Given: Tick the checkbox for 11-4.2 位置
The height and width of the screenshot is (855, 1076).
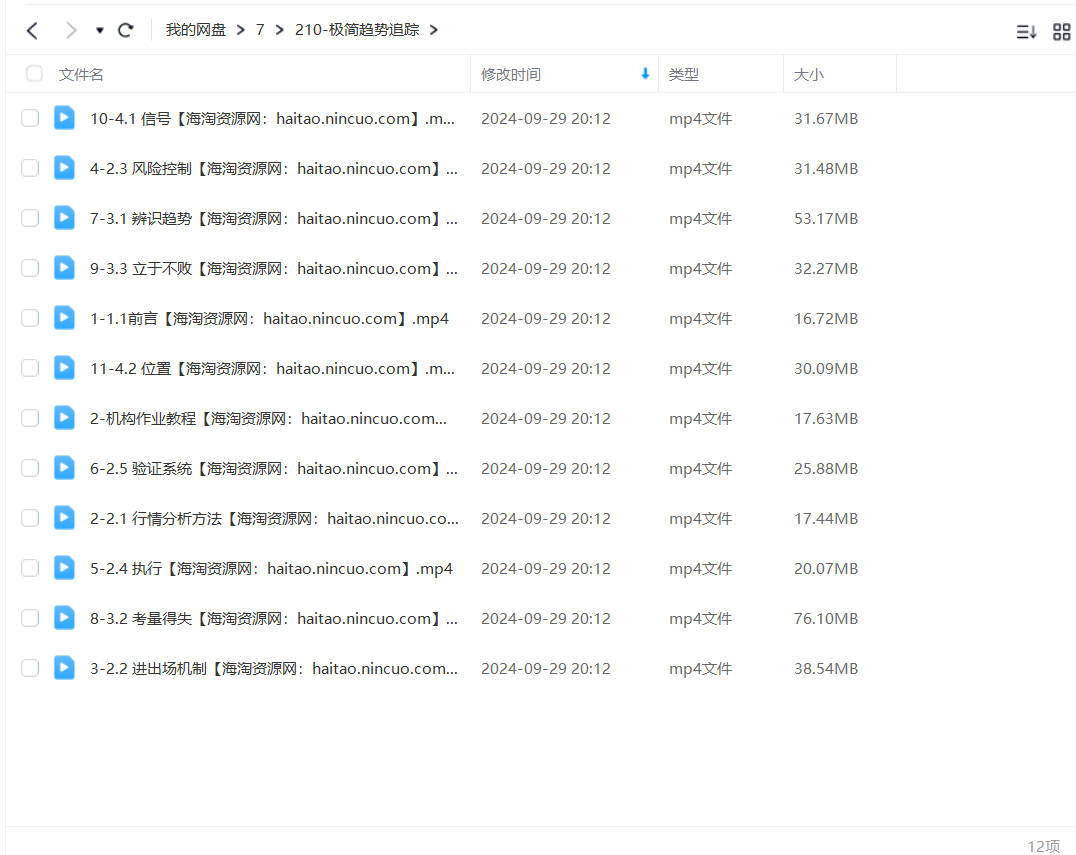Looking at the screenshot, I should click(x=30, y=368).
